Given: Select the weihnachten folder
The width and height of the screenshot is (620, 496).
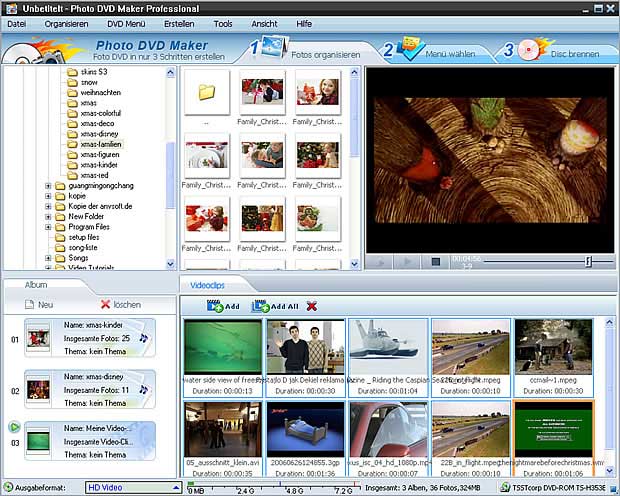Looking at the screenshot, I should click(x=100, y=93).
